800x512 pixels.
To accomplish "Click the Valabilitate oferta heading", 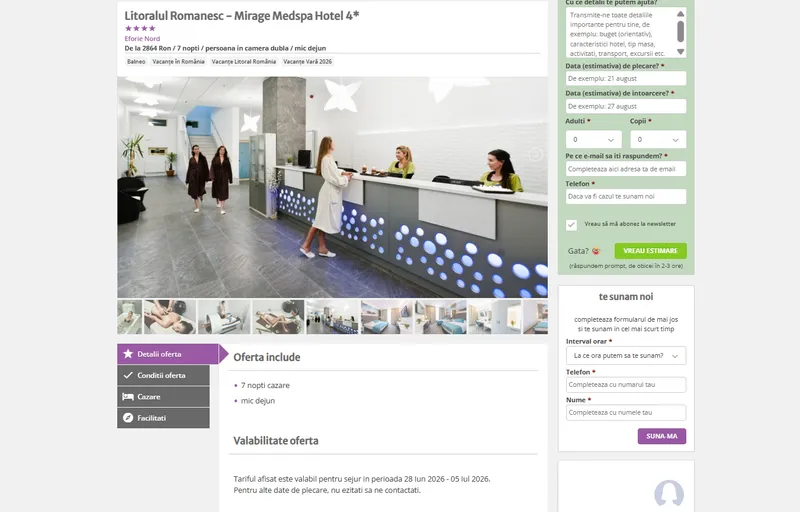I will [x=276, y=441].
